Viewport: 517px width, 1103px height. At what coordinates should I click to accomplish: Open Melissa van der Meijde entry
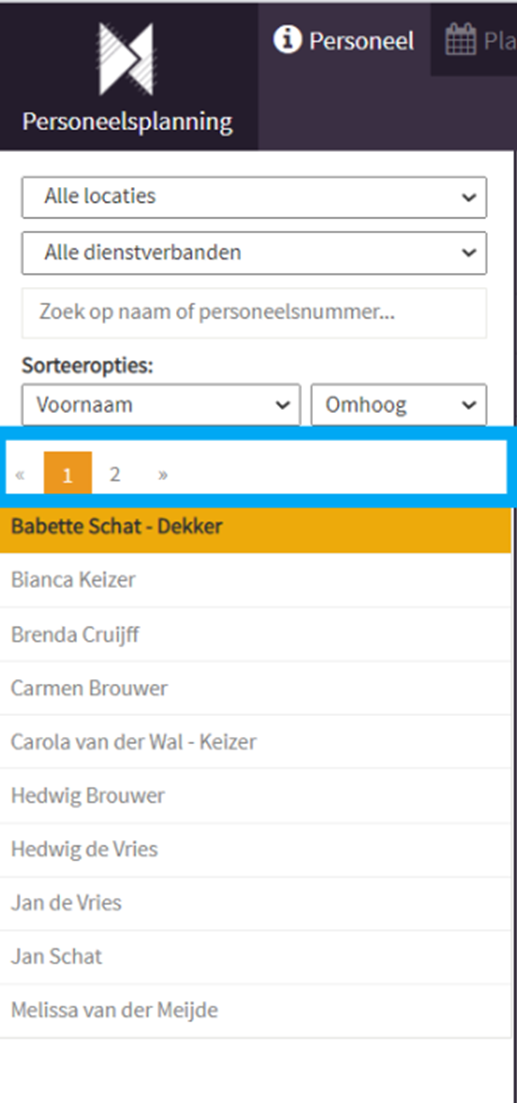coord(255,1011)
